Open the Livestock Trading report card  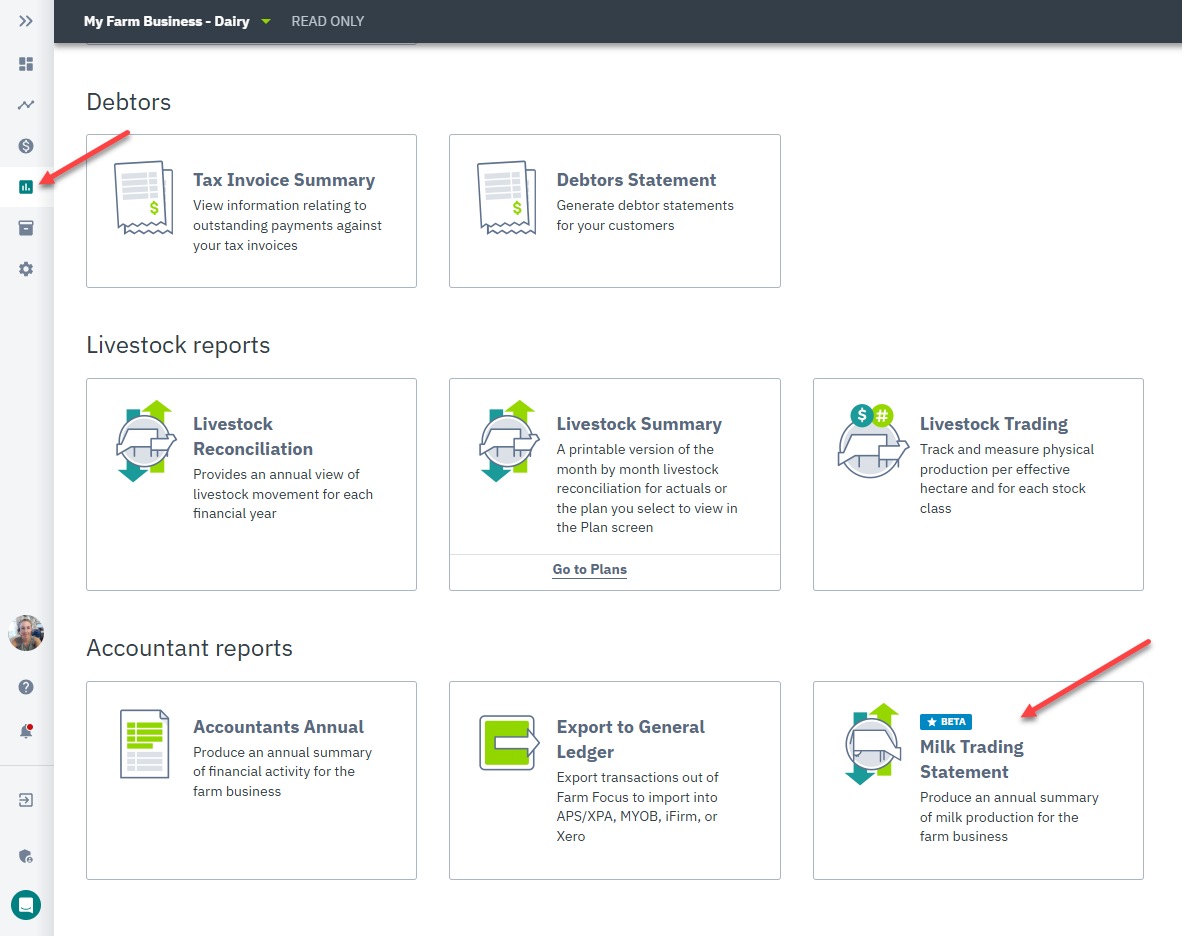click(978, 485)
